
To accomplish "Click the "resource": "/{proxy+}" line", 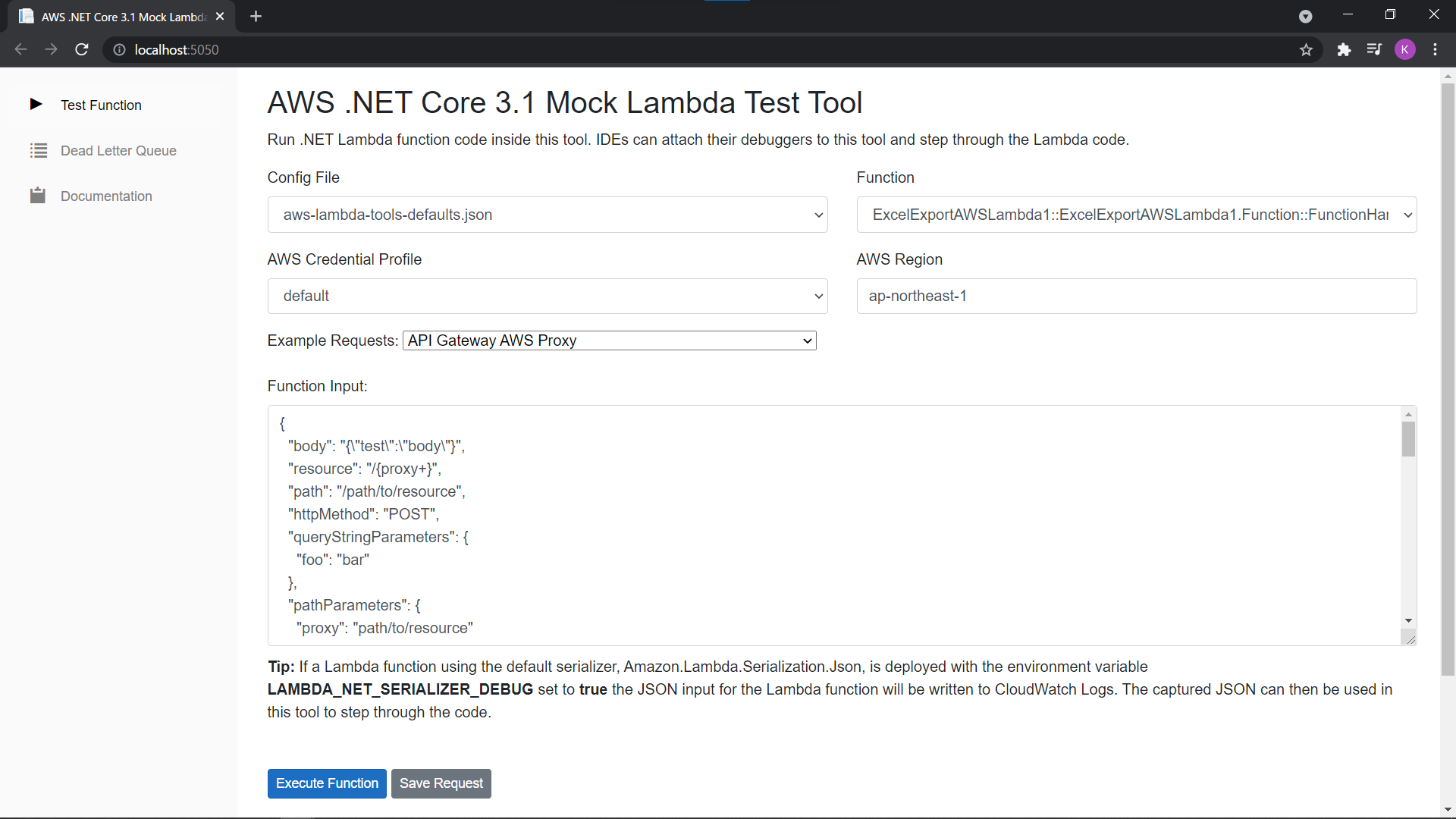I will pyautogui.click(x=364, y=469).
